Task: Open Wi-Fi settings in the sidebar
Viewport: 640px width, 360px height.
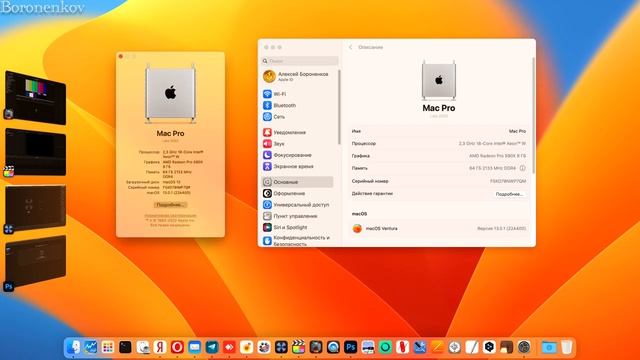Action: 297,94
